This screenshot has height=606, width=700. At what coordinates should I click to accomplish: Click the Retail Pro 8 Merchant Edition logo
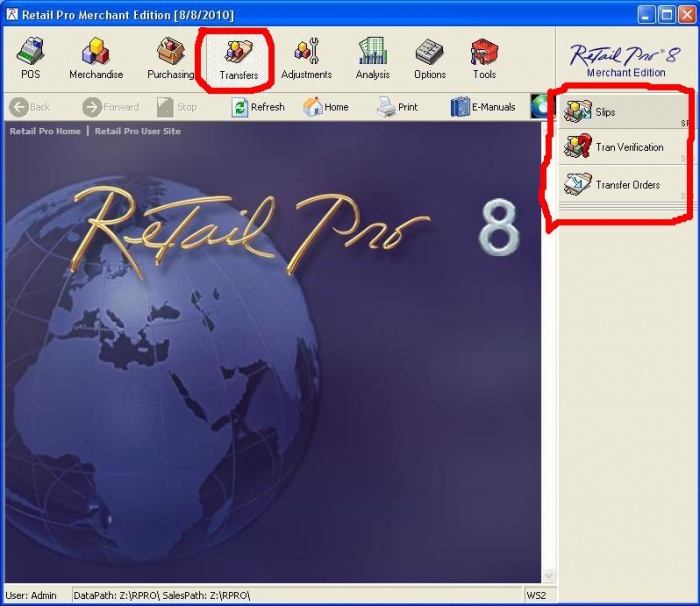point(625,60)
